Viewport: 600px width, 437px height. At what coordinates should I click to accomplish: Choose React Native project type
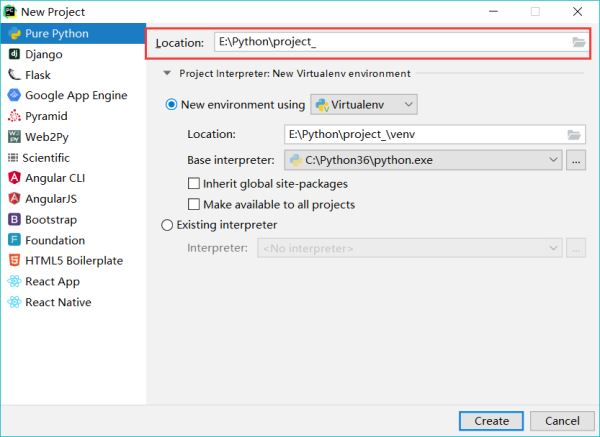[x=58, y=302]
